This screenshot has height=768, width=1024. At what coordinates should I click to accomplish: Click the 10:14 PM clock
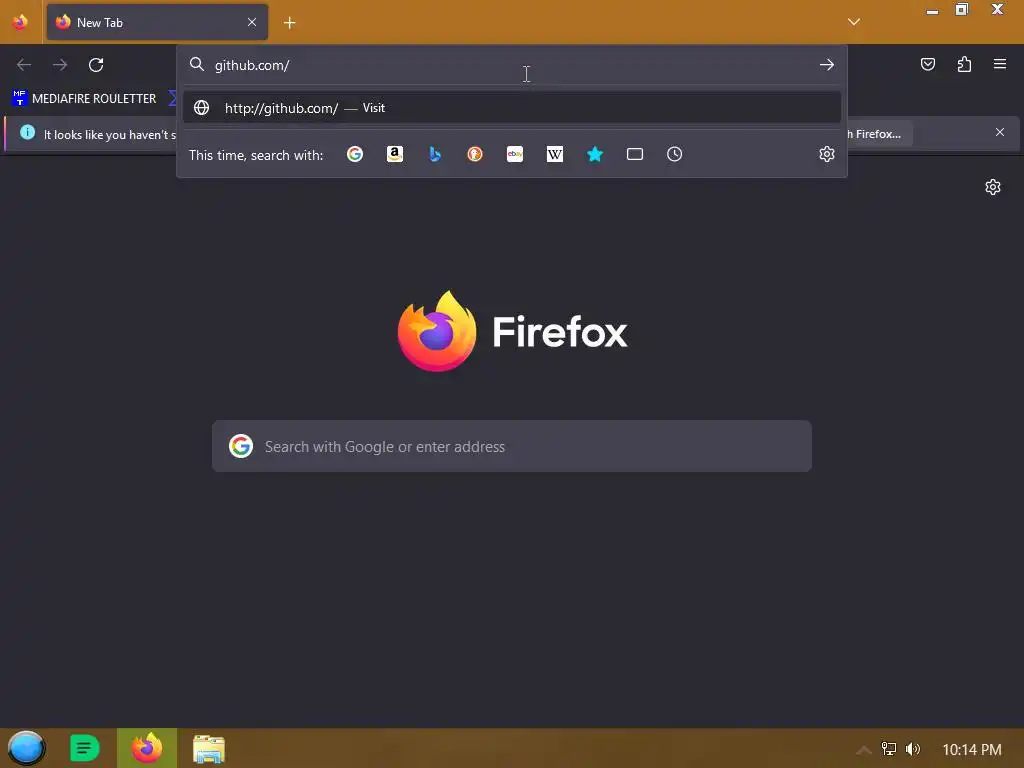click(x=972, y=750)
